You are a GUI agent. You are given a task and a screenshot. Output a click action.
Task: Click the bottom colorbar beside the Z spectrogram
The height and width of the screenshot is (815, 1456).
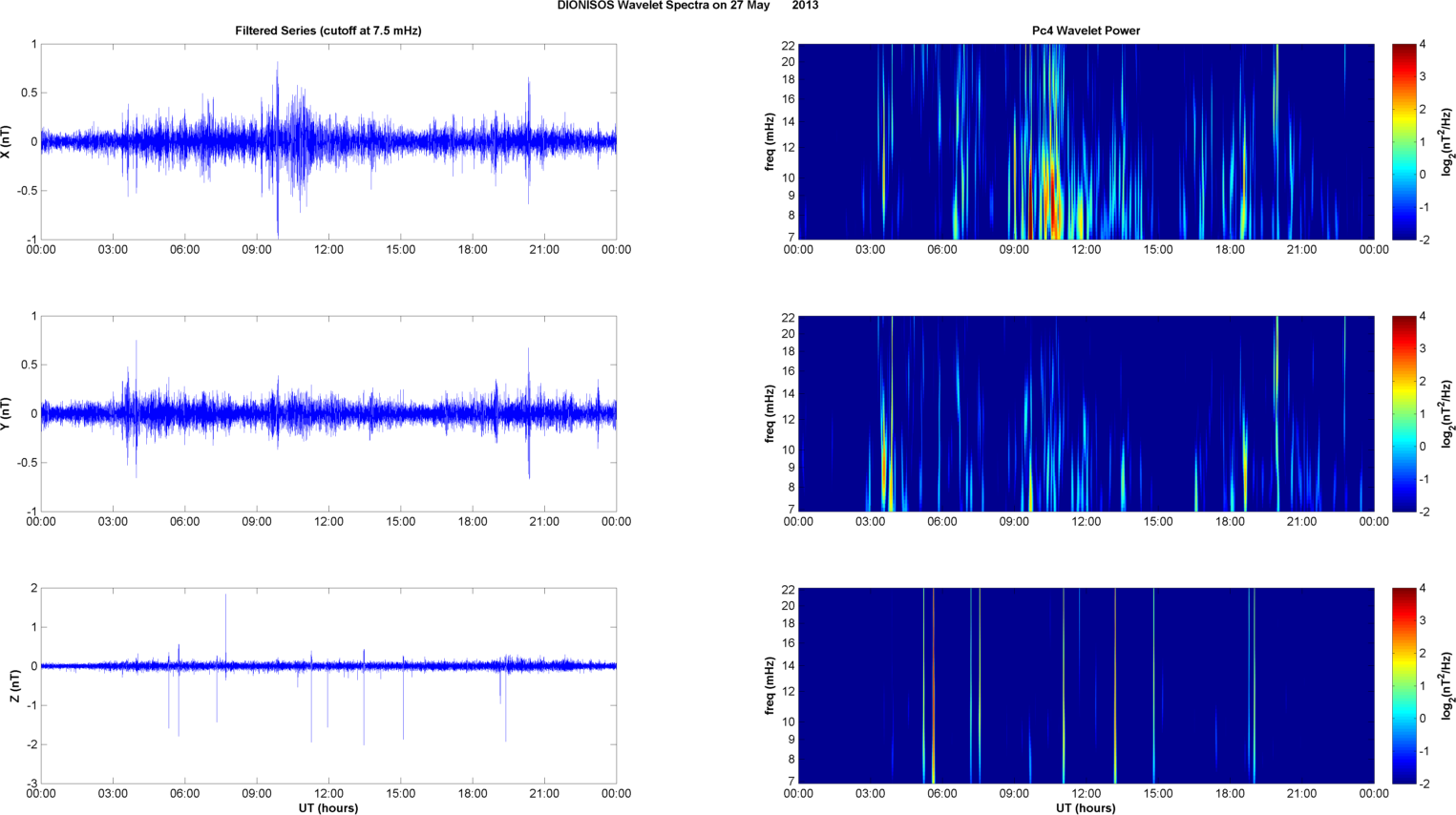coord(1403,685)
